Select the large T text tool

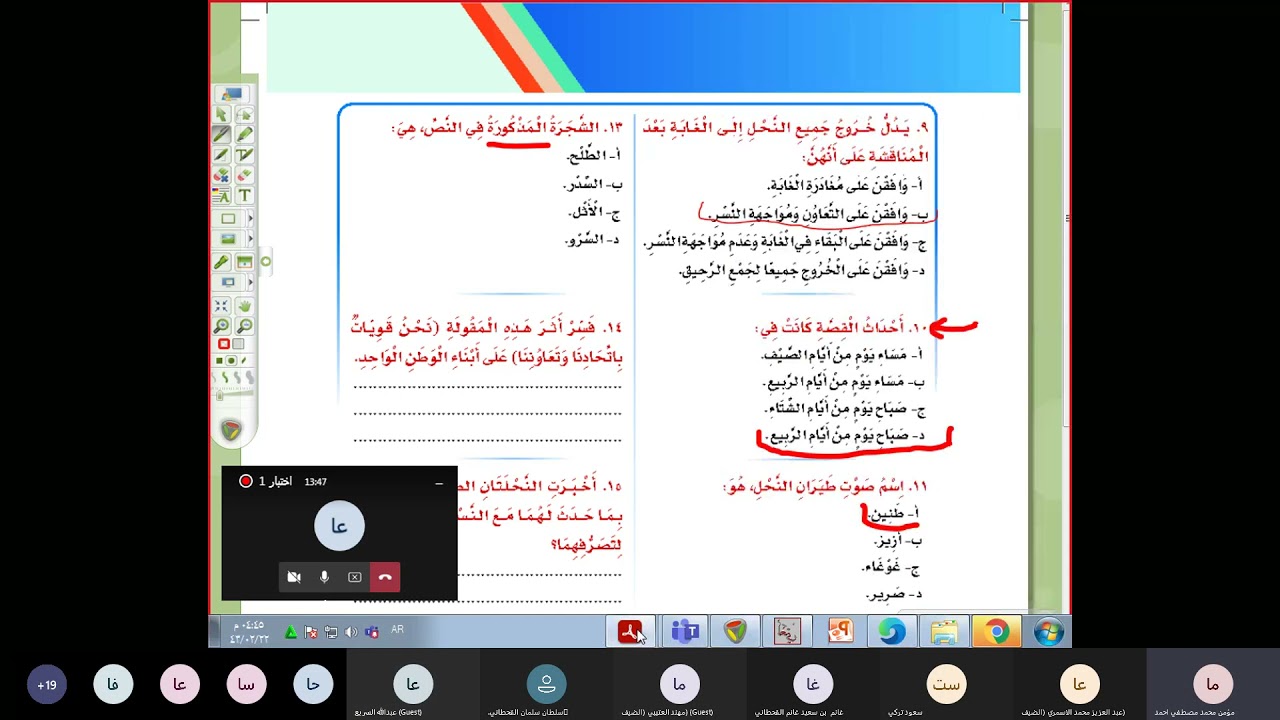click(245, 195)
